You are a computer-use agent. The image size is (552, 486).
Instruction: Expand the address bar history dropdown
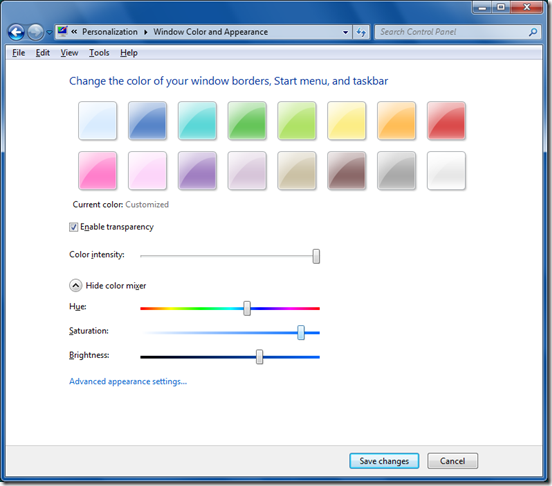click(345, 32)
